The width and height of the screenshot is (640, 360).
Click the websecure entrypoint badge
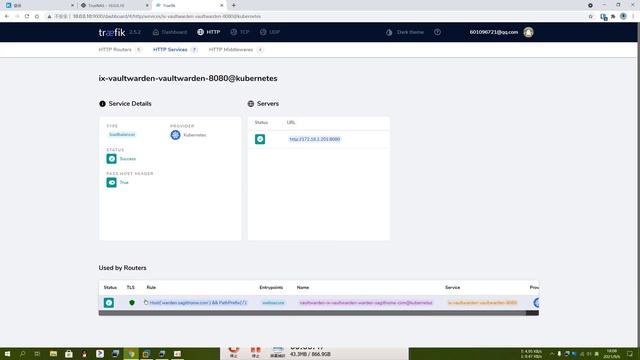[273, 303]
